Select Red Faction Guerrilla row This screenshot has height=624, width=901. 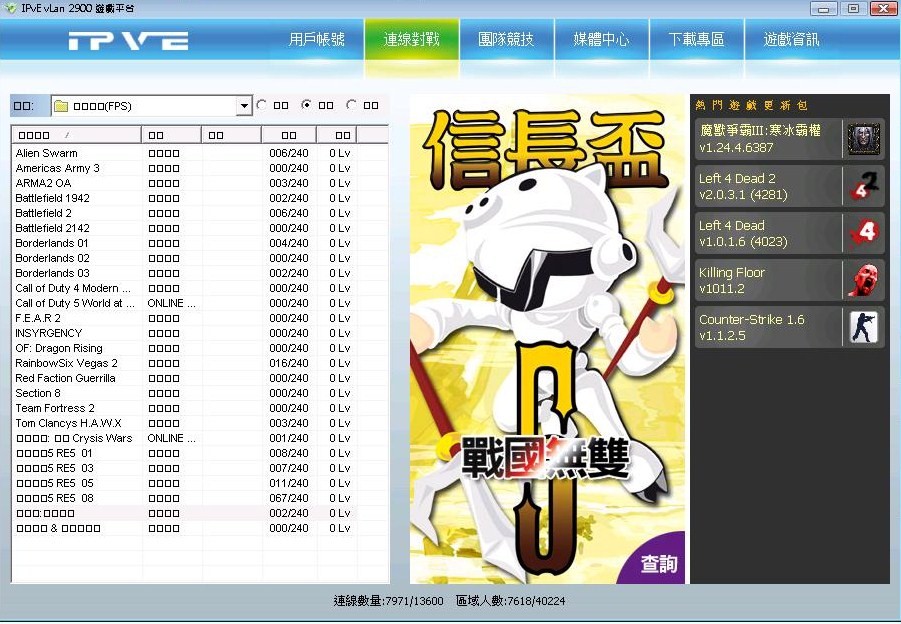(x=184, y=378)
